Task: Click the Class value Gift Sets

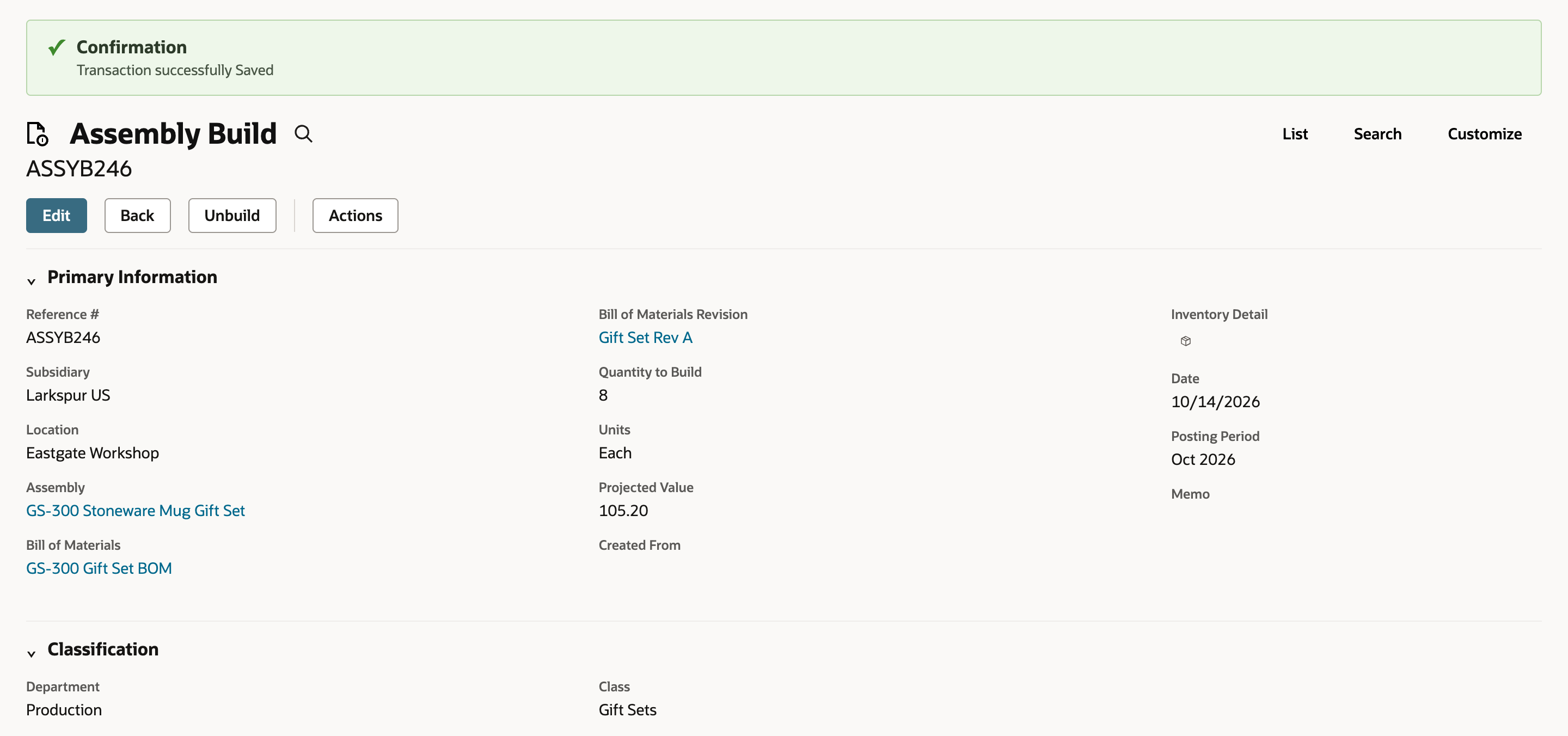Action: click(x=627, y=710)
